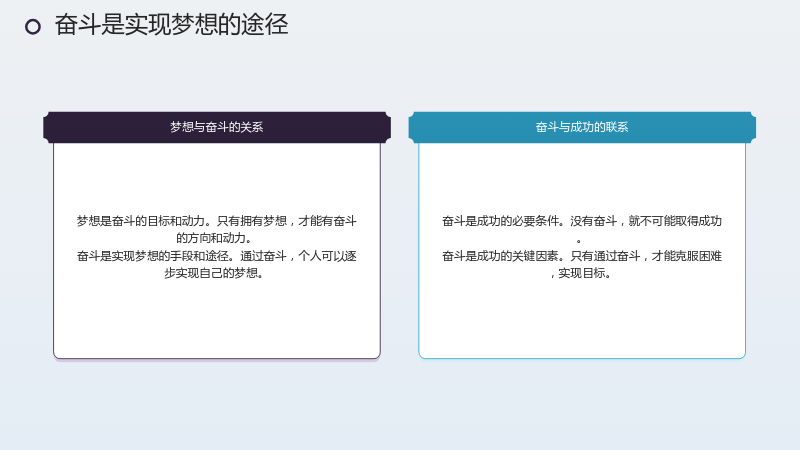
Task: Click text 才能克服困难 in right card
Action: click(x=687, y=256)
